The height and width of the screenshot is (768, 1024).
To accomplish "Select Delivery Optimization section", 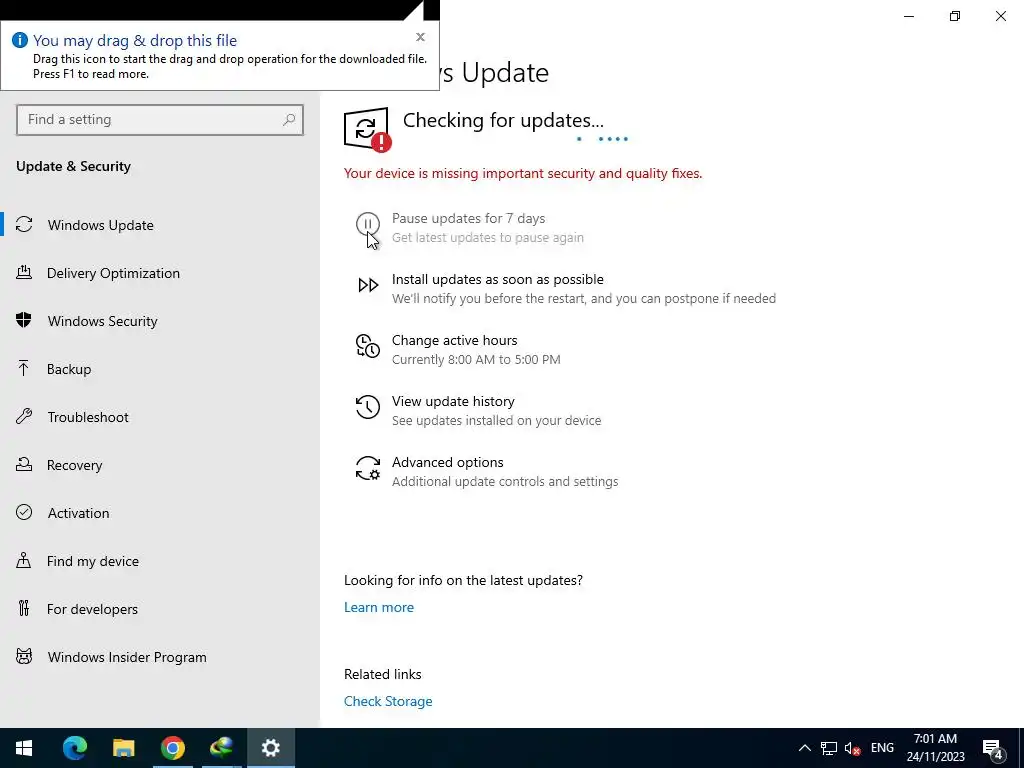I will (x=160, y=273).
